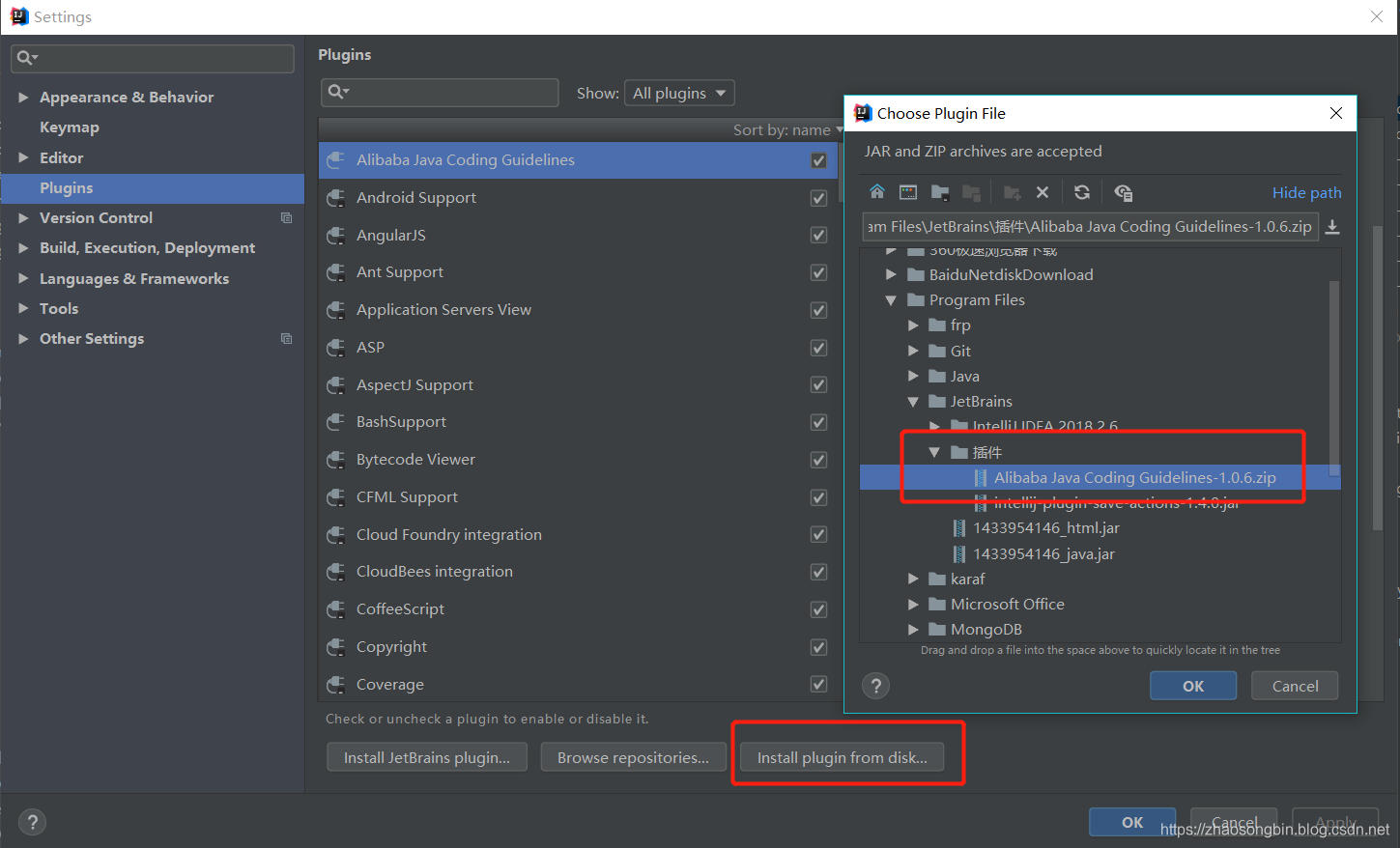Click the settings search magnifier icon
The height and width of the screenshot is (848, 1400).
[x=26, y=58]
